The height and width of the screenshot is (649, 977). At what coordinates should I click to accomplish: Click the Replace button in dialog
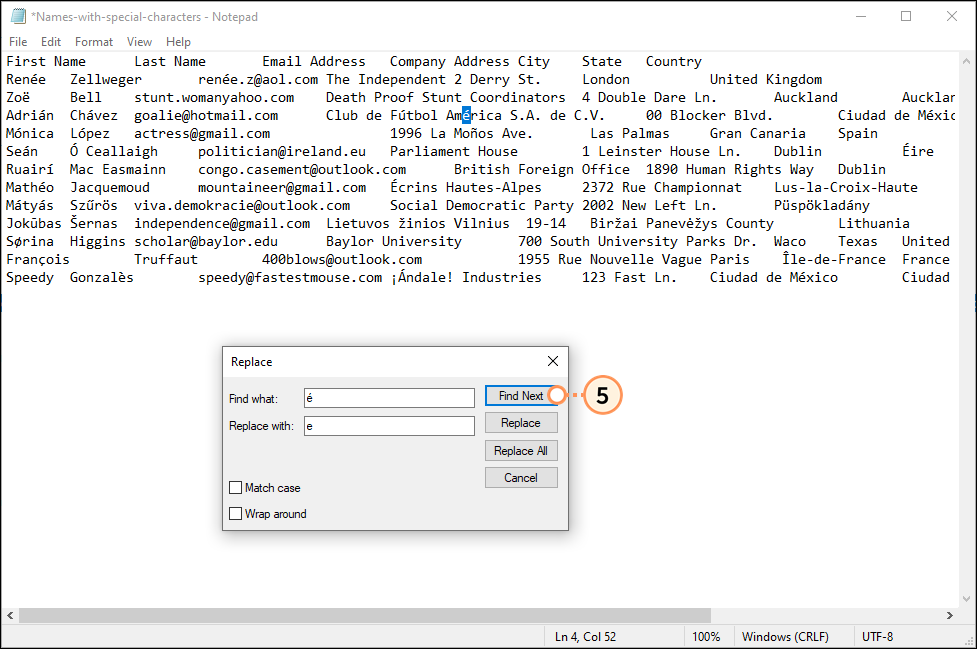click(521, 423)
